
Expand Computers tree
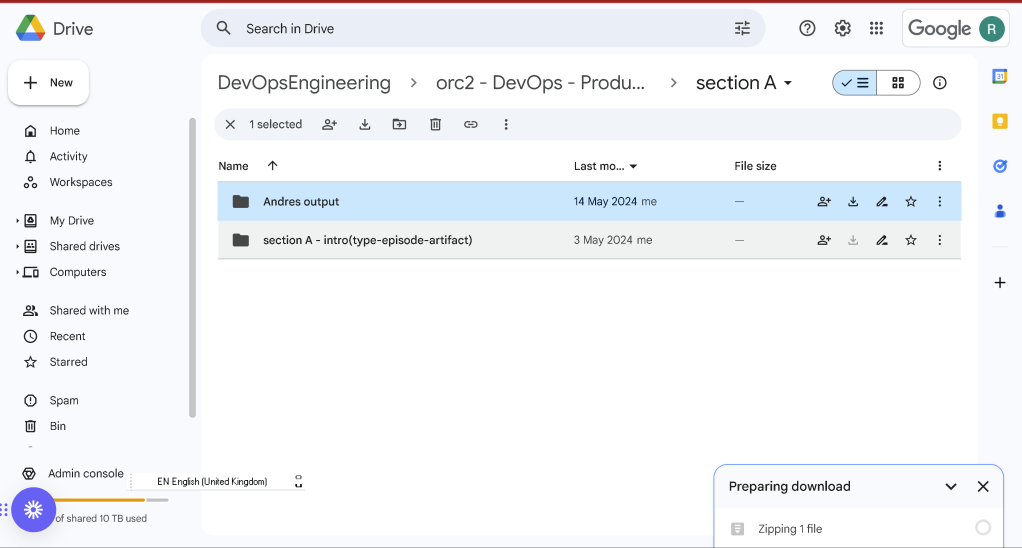pos(17,272)
